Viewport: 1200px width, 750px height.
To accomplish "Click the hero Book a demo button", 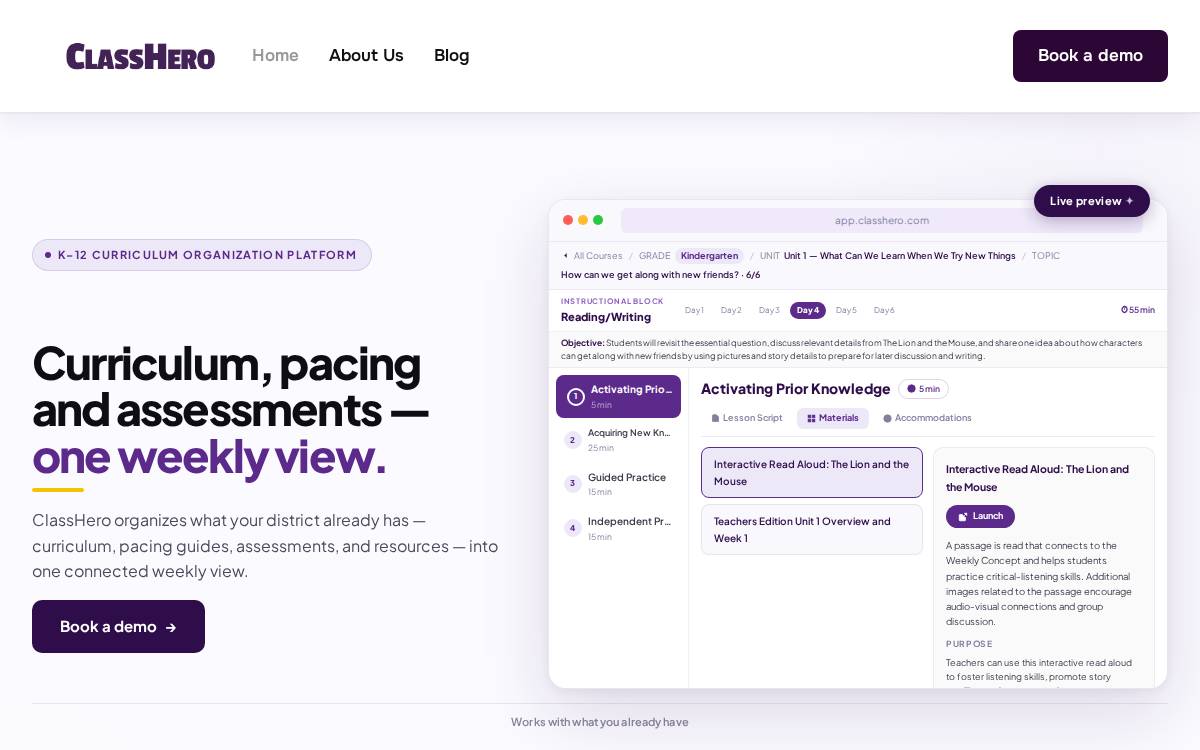I will point(118,627).
